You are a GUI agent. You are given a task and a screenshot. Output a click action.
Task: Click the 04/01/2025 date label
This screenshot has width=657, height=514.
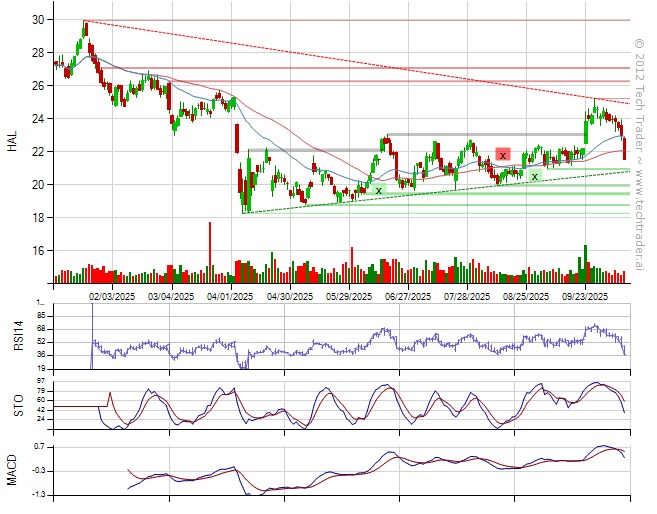click(x=227, y=296)
